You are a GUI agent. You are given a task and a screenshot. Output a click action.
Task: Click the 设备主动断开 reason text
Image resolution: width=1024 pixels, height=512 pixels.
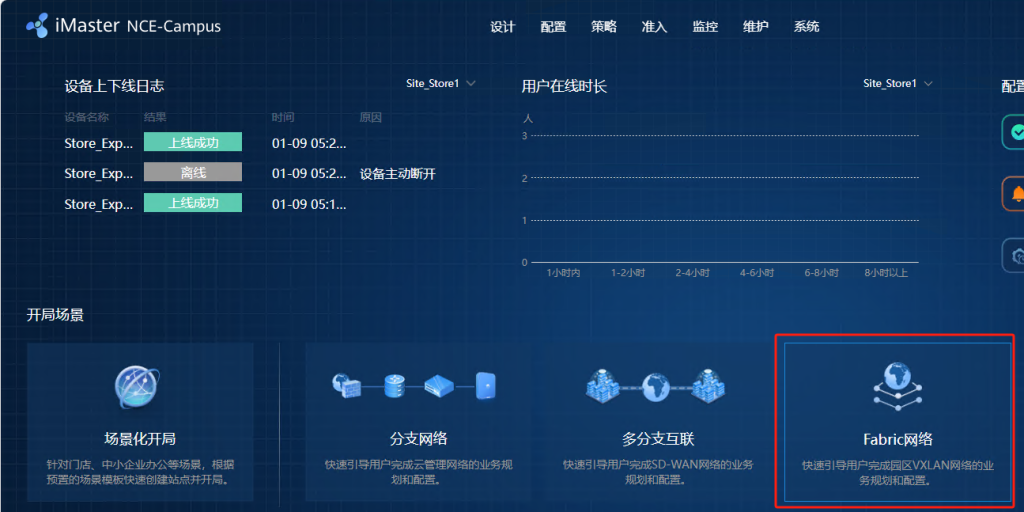pos(398,174)
